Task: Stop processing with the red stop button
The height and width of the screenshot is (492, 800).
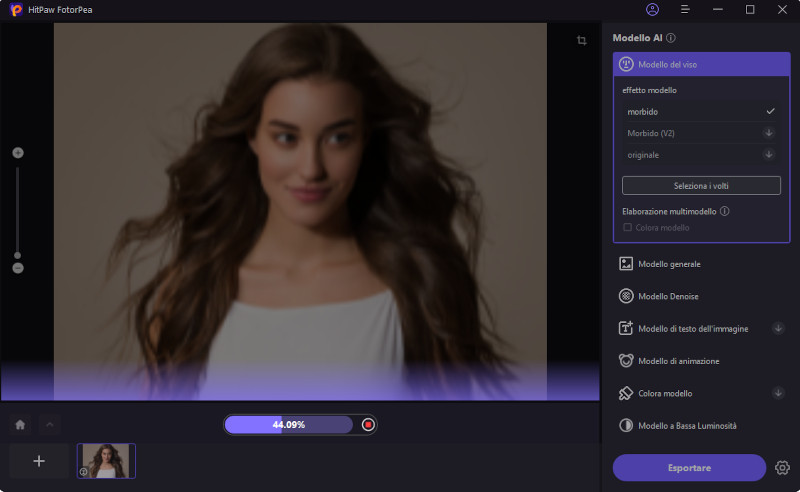Action: [368, 425]
